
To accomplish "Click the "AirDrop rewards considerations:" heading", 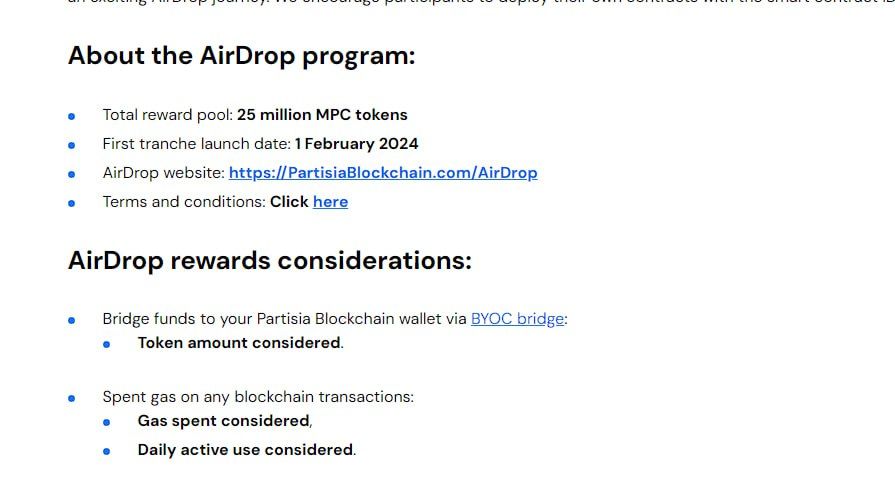I will (x=269, y=261).
